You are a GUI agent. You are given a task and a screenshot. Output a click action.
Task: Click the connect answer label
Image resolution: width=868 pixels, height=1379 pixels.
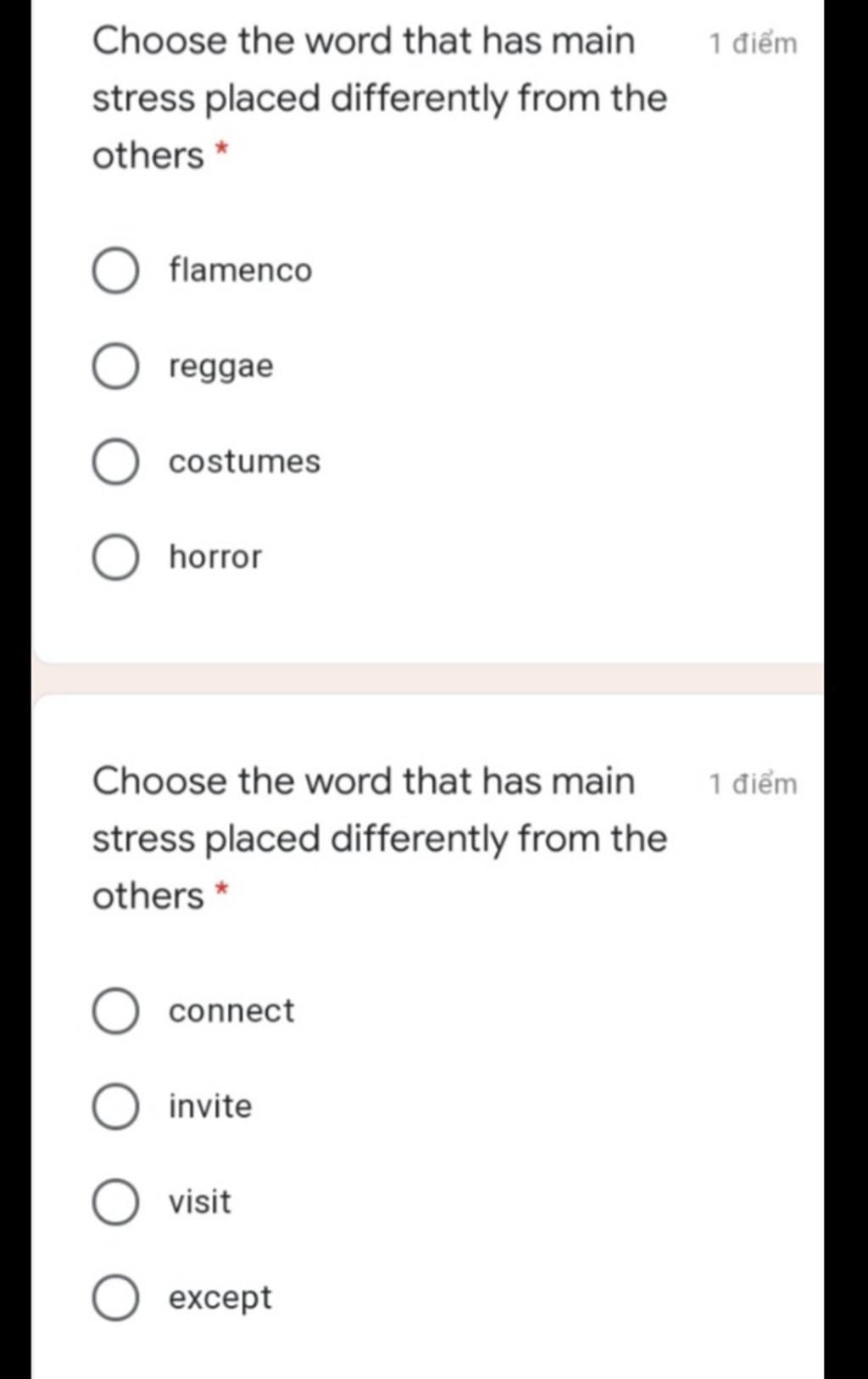click(x=231, y=1011)
